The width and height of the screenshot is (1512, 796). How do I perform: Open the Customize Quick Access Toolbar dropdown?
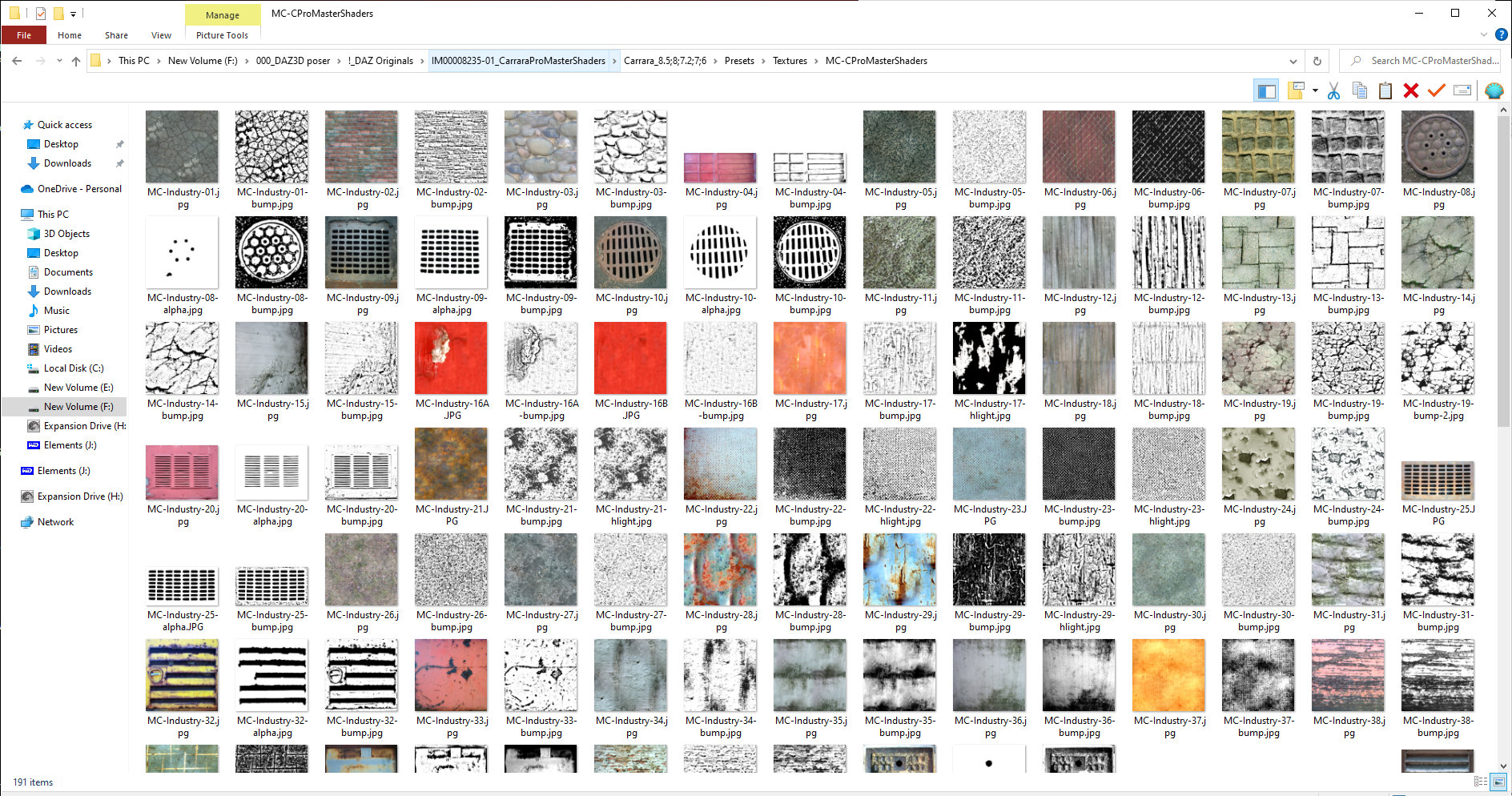73,14
